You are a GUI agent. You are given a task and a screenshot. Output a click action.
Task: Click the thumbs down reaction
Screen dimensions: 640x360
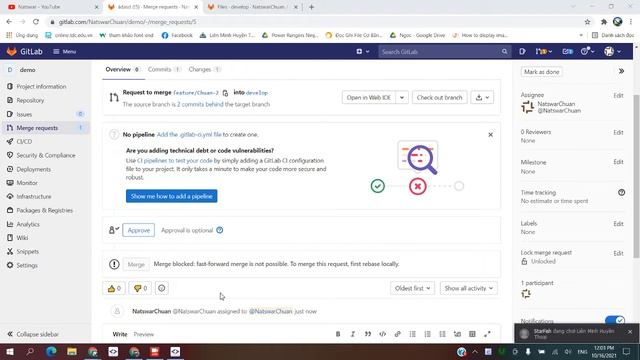pos(140,288)
